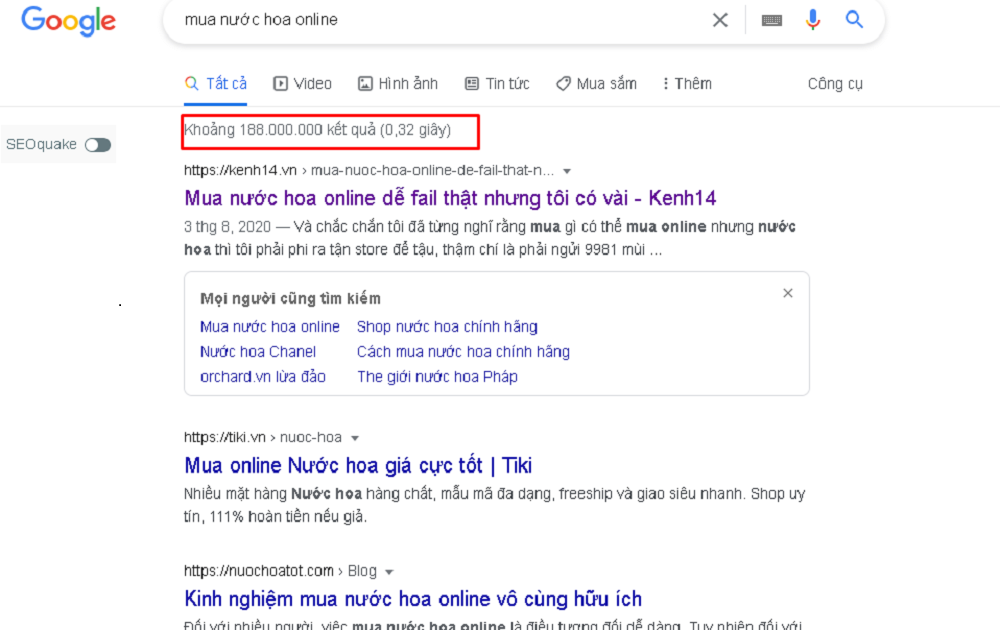Expand dropdown arrow next to nuochoatot.com URL
Viewport: 1000px width, 630px height.
(x=389, y=572)
